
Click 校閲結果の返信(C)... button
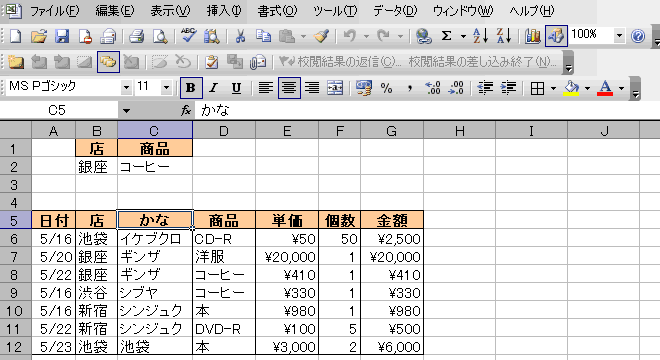point(340,62)
